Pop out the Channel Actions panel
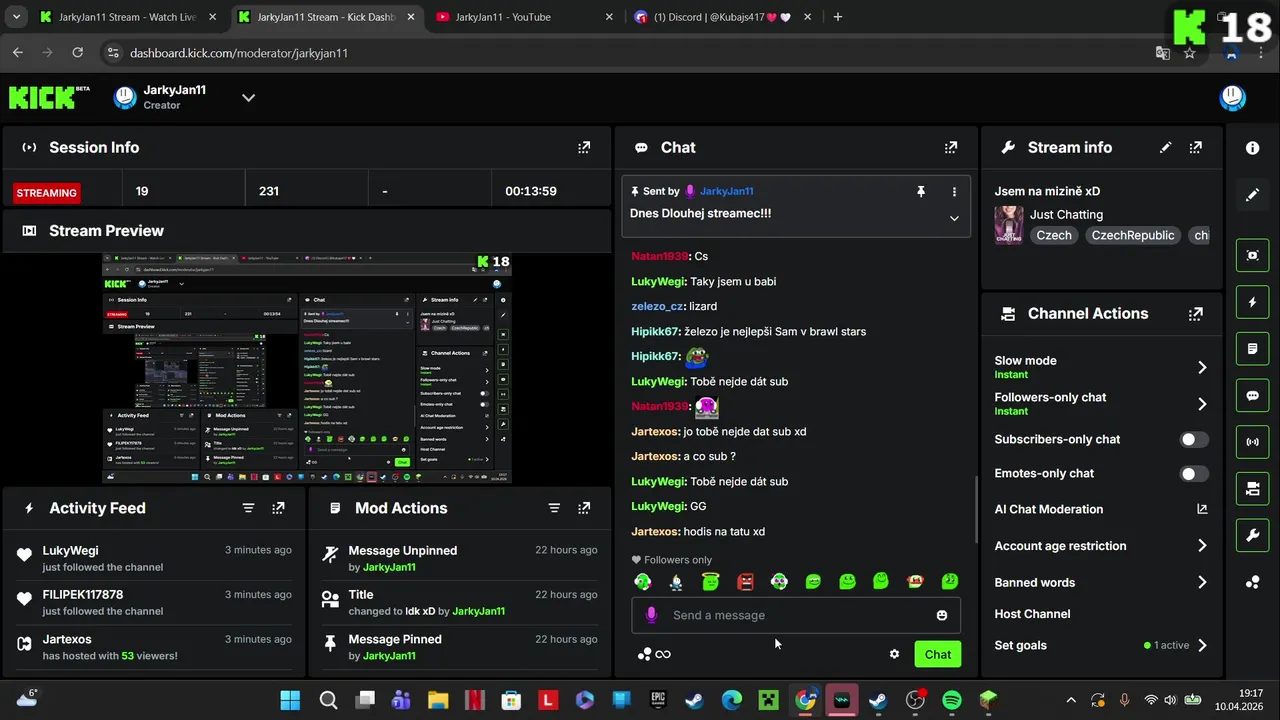Screen dimensions: 1280x720 click(x=1195, y=313)
